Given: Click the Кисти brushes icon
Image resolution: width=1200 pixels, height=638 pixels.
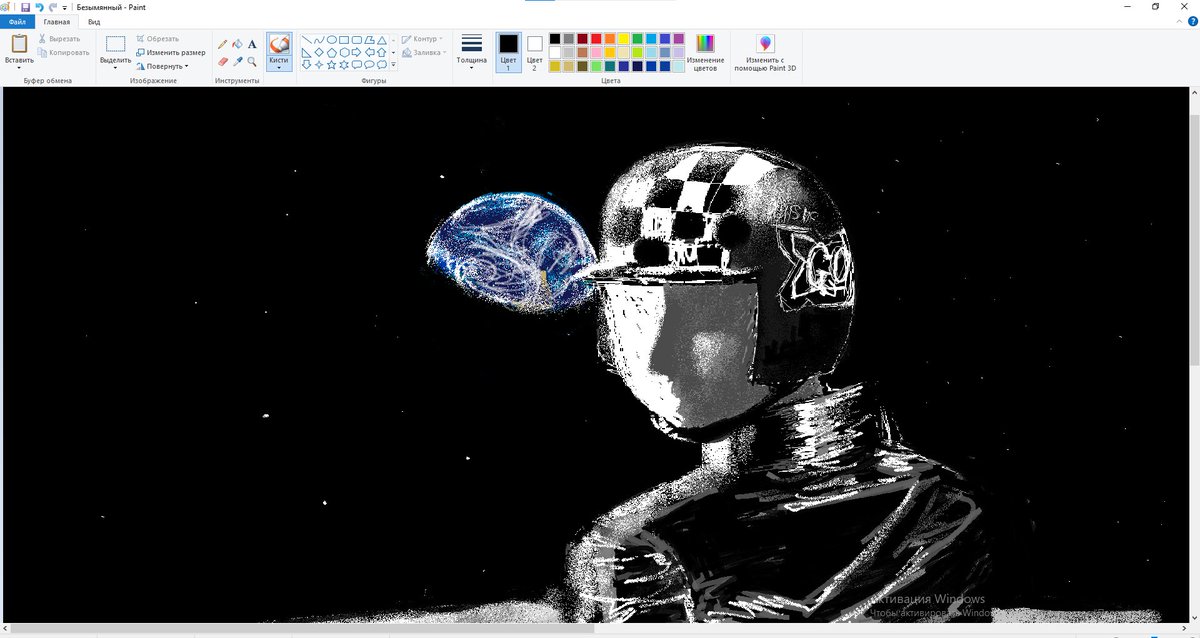Looking at the screenshot, I should click(279, 44).
